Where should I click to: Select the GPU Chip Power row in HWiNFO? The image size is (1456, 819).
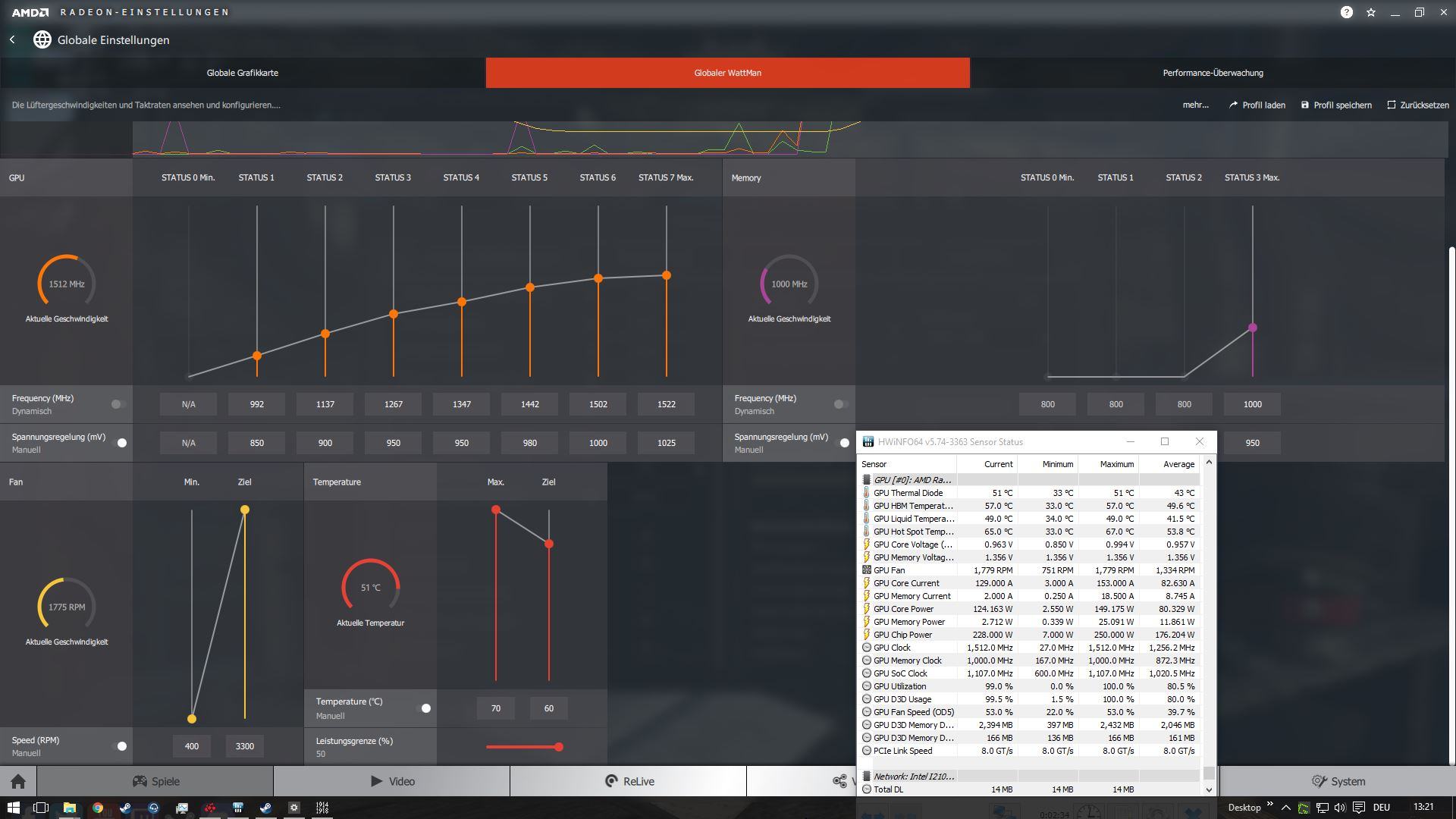(1029, 635)
